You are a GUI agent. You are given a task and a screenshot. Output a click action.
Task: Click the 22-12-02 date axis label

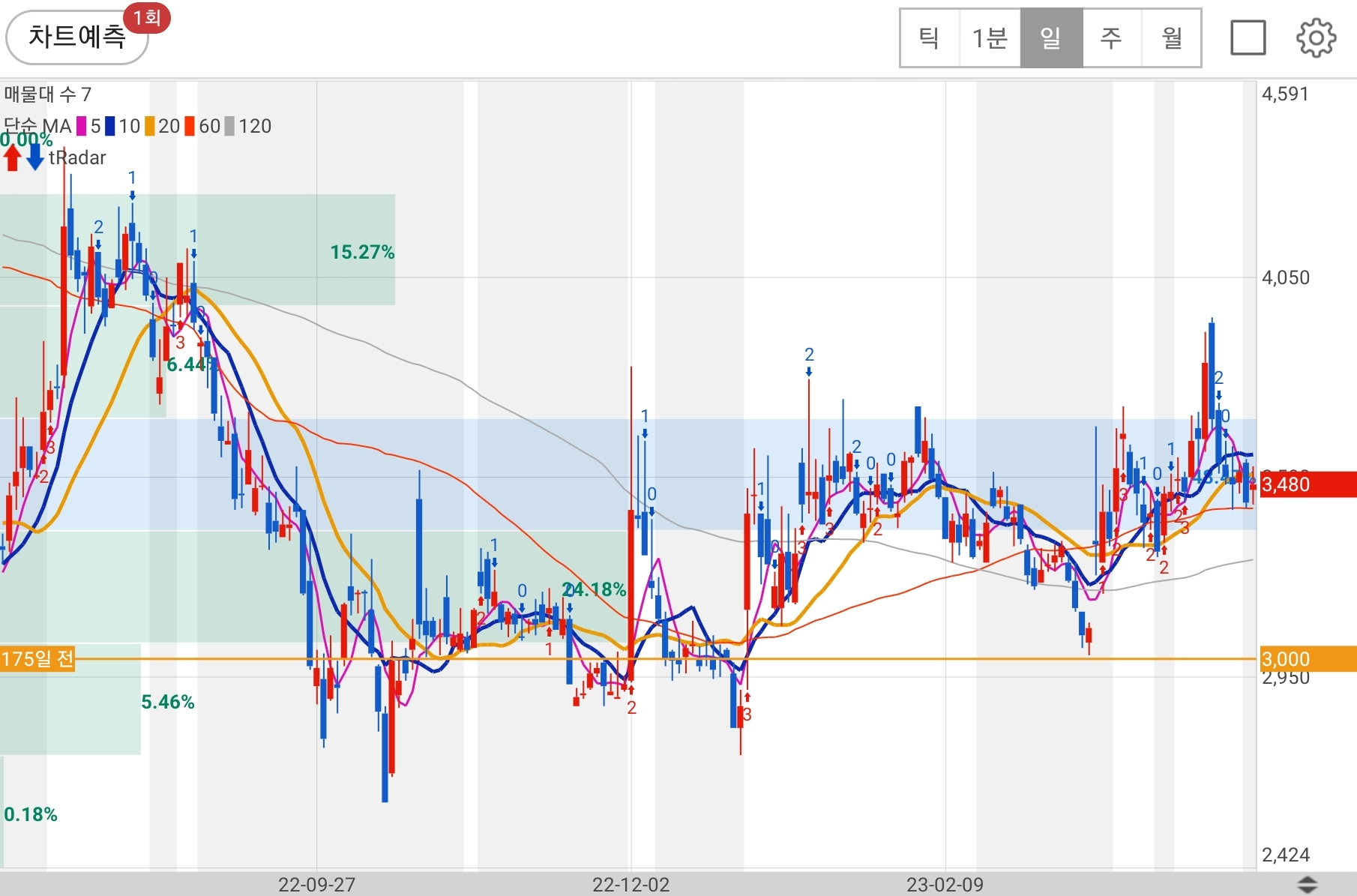(x=631, y=885)
